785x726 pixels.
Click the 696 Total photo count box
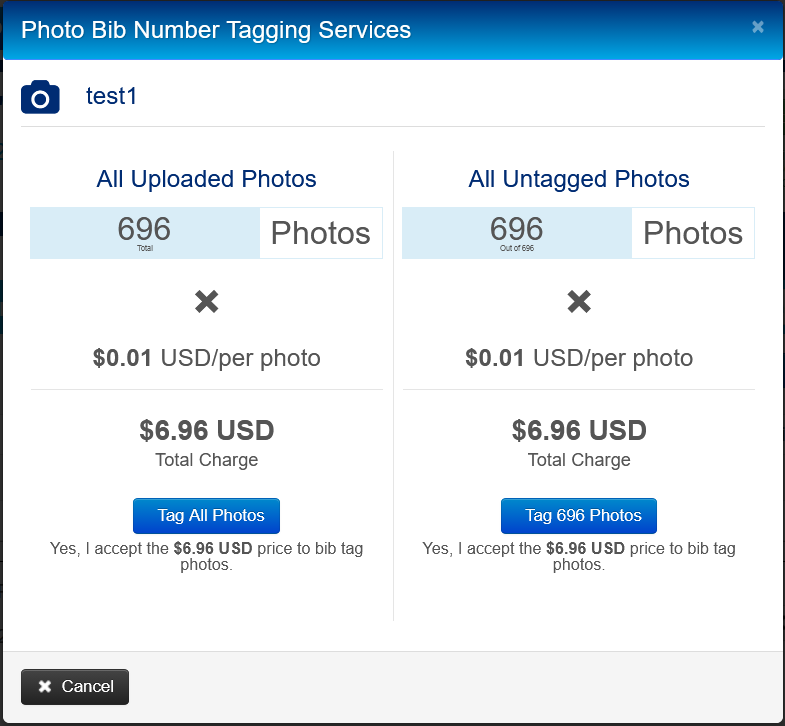[145, 232]
